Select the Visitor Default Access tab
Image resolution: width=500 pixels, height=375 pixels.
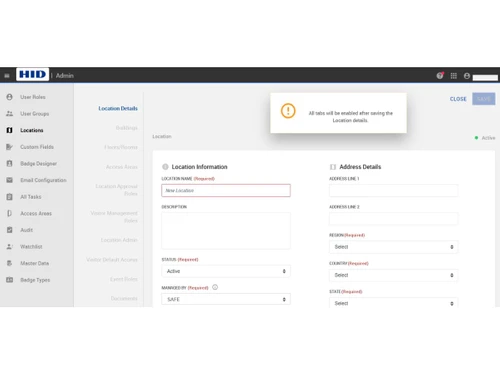[x=112, y=259]
